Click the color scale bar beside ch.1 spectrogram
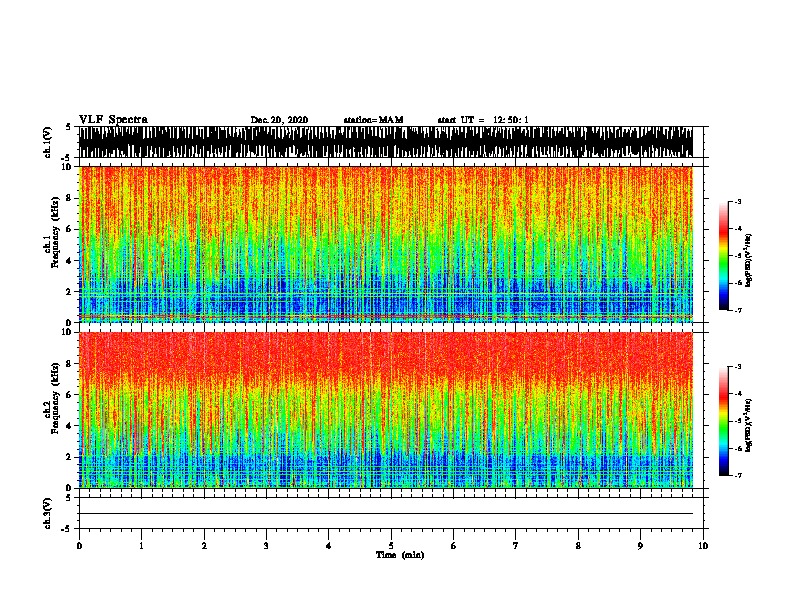This screenshot has height=612, width=792. [724, 256]
